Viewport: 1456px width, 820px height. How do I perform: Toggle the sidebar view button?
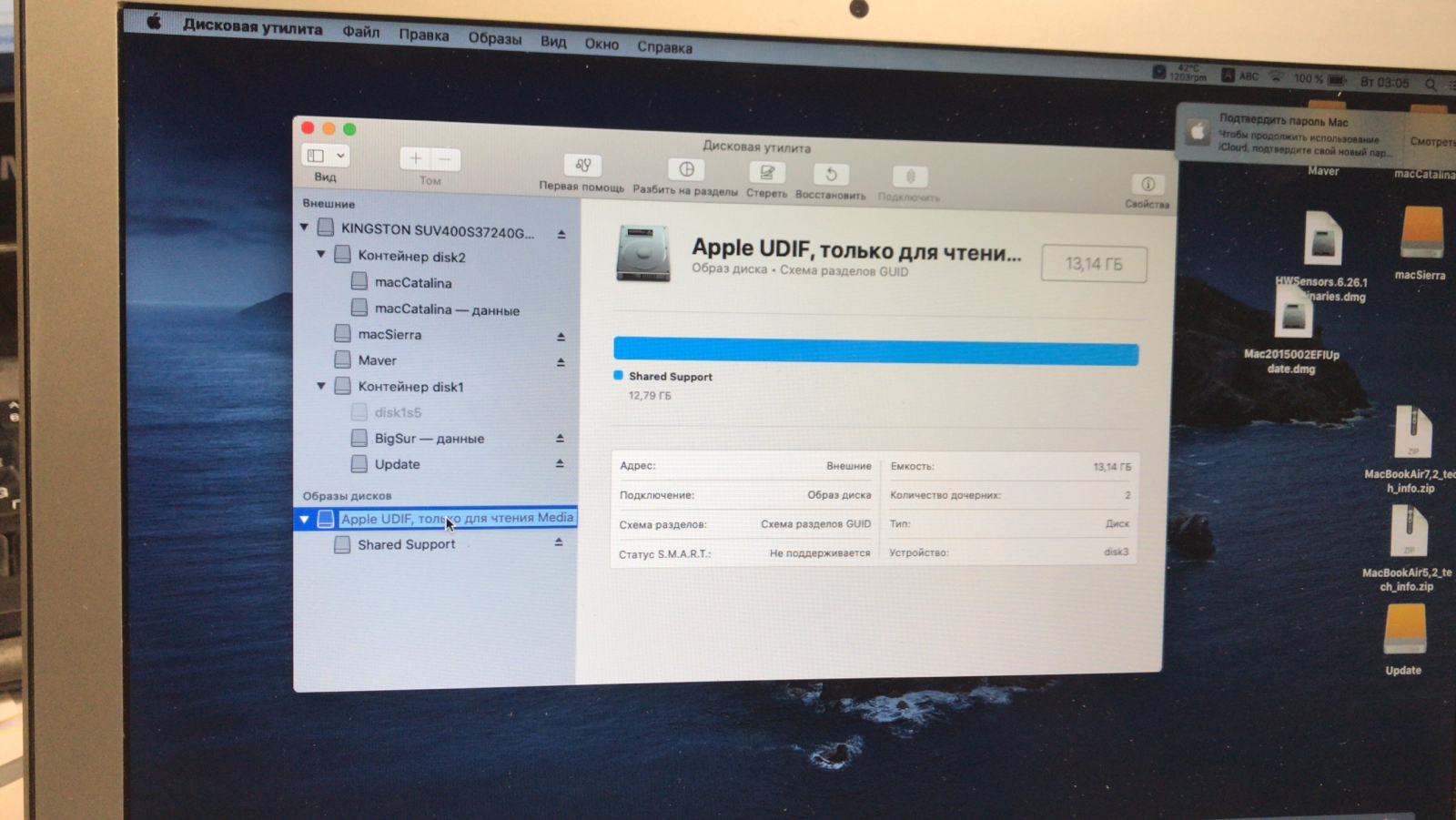[316, 156]
